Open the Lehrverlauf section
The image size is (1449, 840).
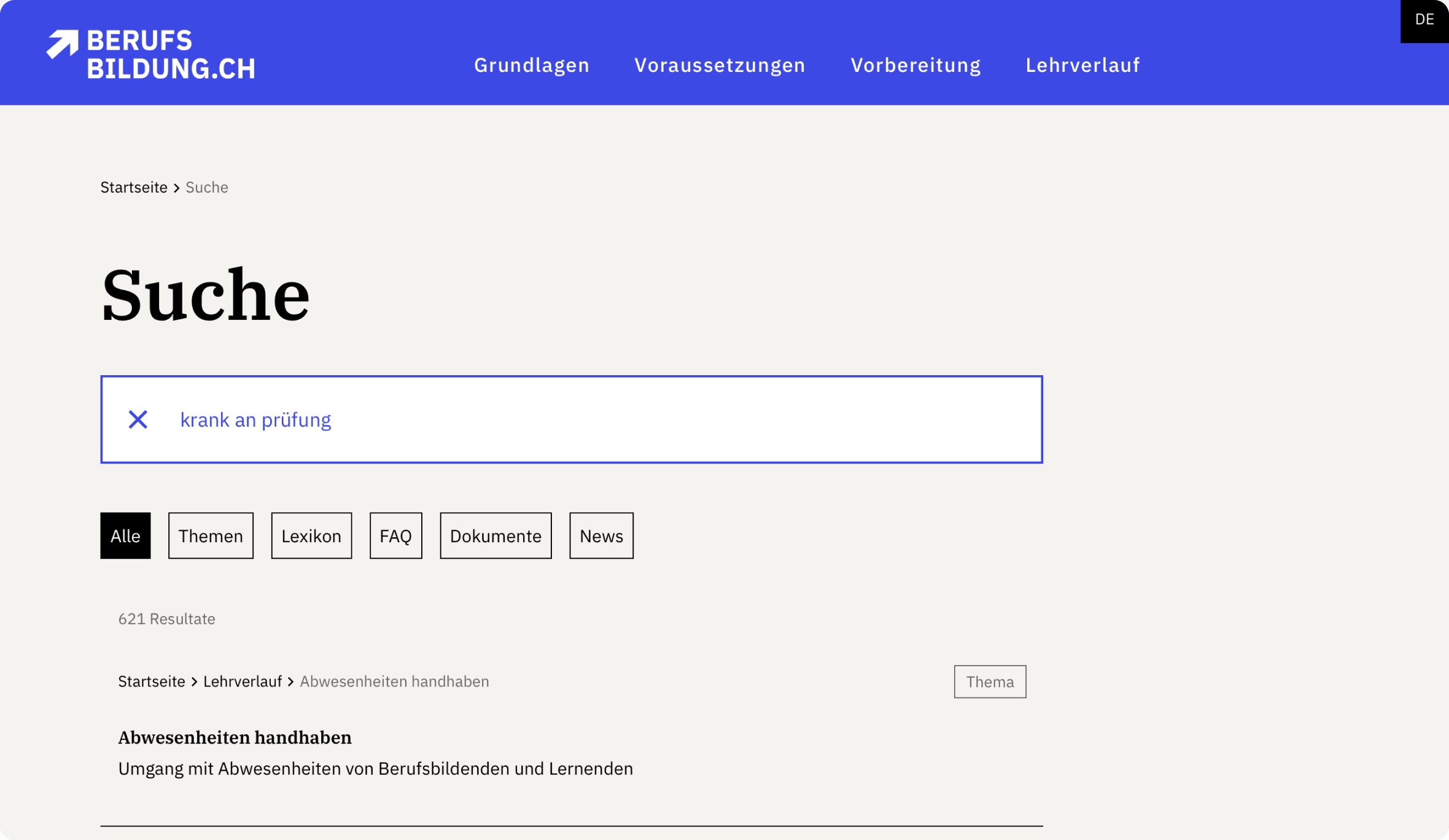click(x=1083, y=65)
